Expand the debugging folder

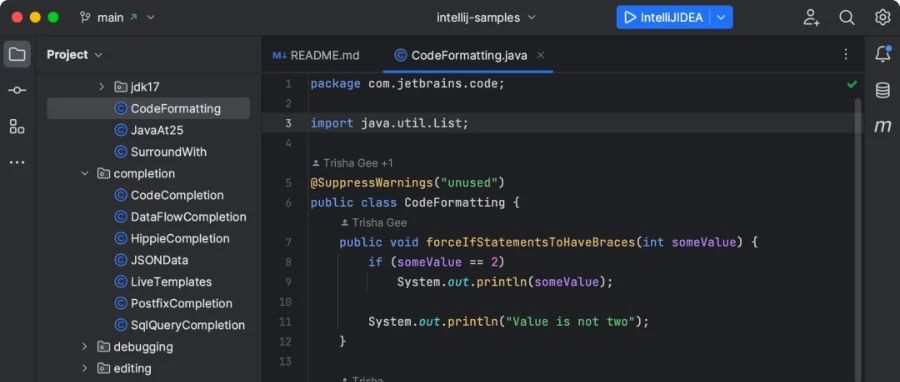(85, 346)
